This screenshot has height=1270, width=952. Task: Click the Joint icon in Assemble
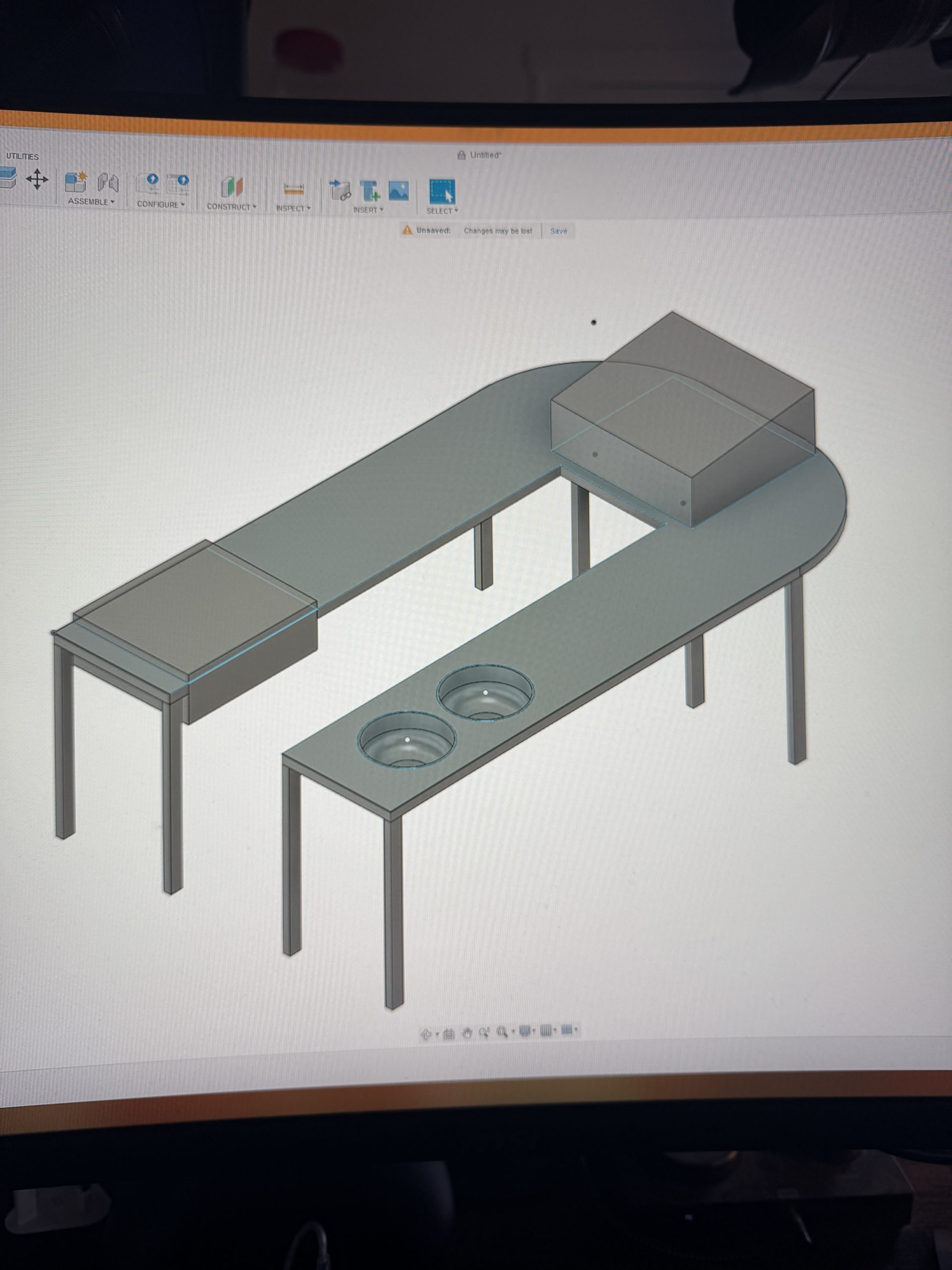108,183
